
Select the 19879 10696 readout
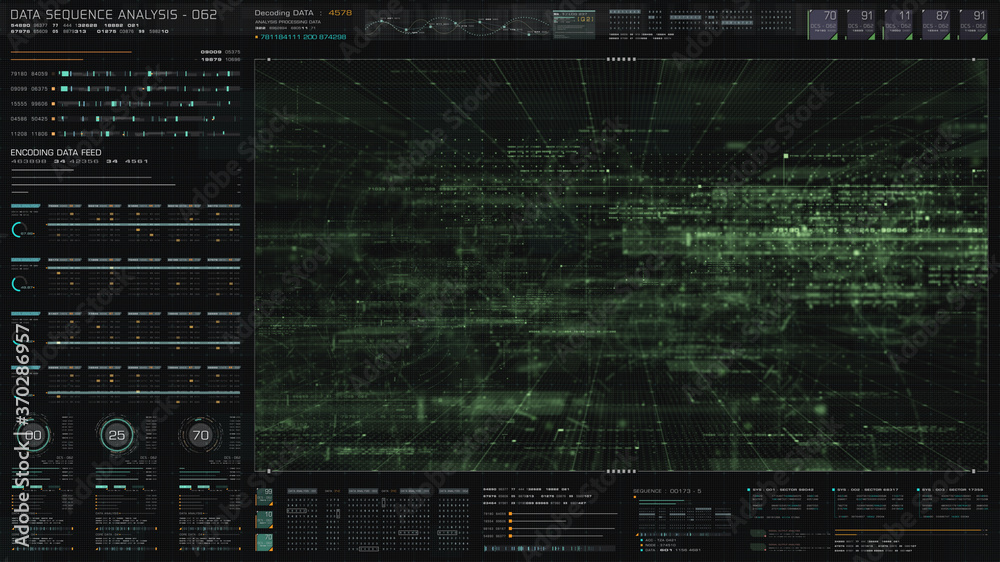click(220, 59)
